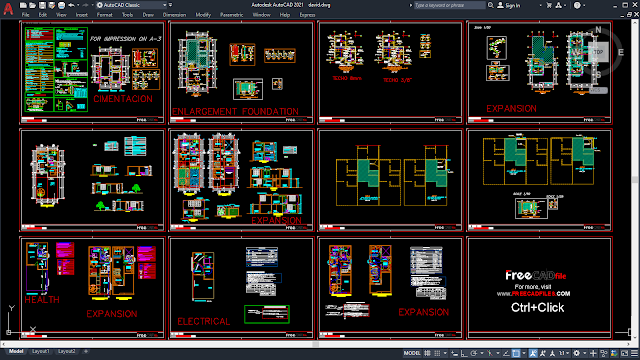
Task: Open object snap settings dropdown arrow
Action: [524, 353]
